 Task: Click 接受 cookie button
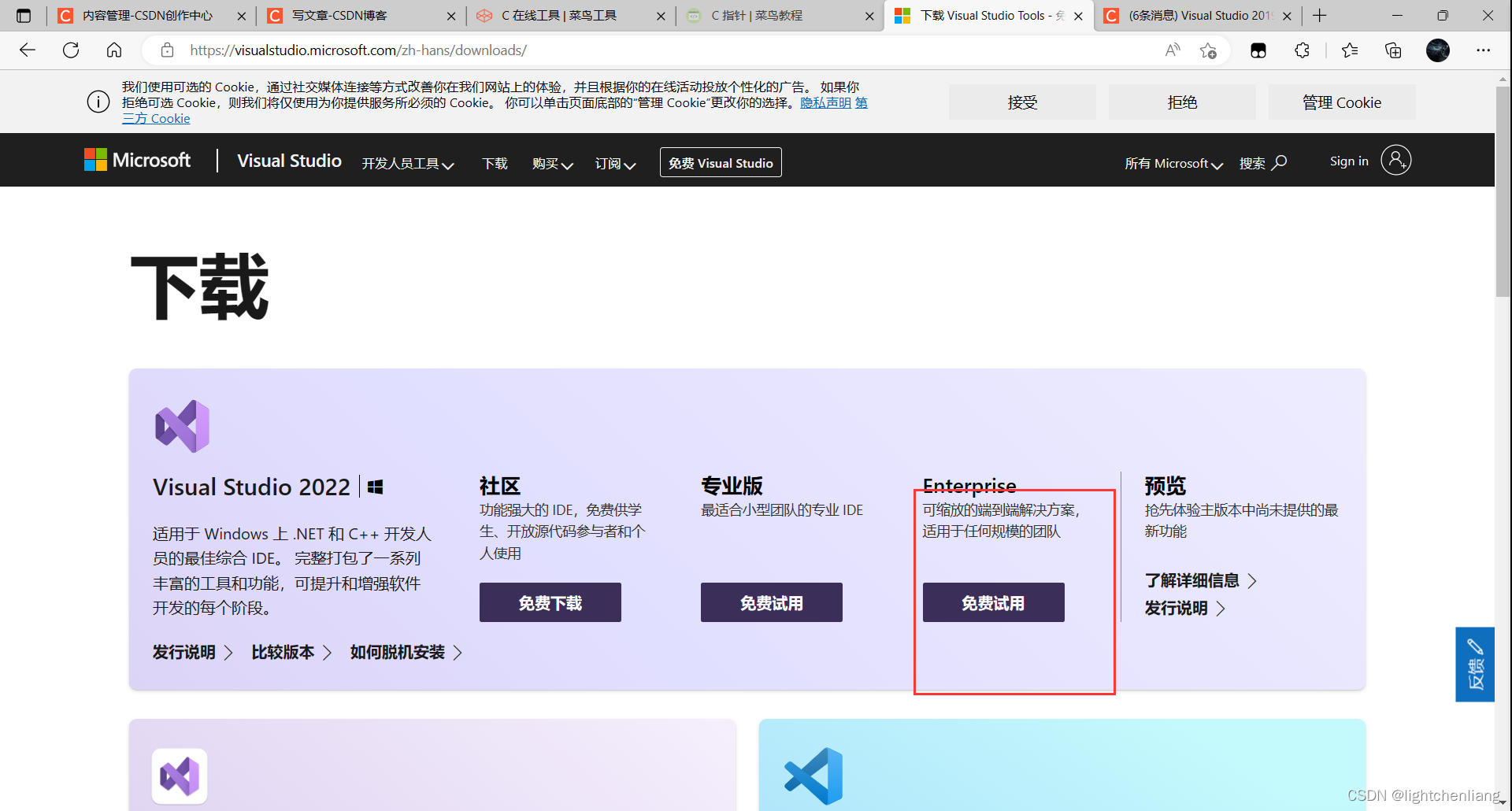[x=1022, y=102]
